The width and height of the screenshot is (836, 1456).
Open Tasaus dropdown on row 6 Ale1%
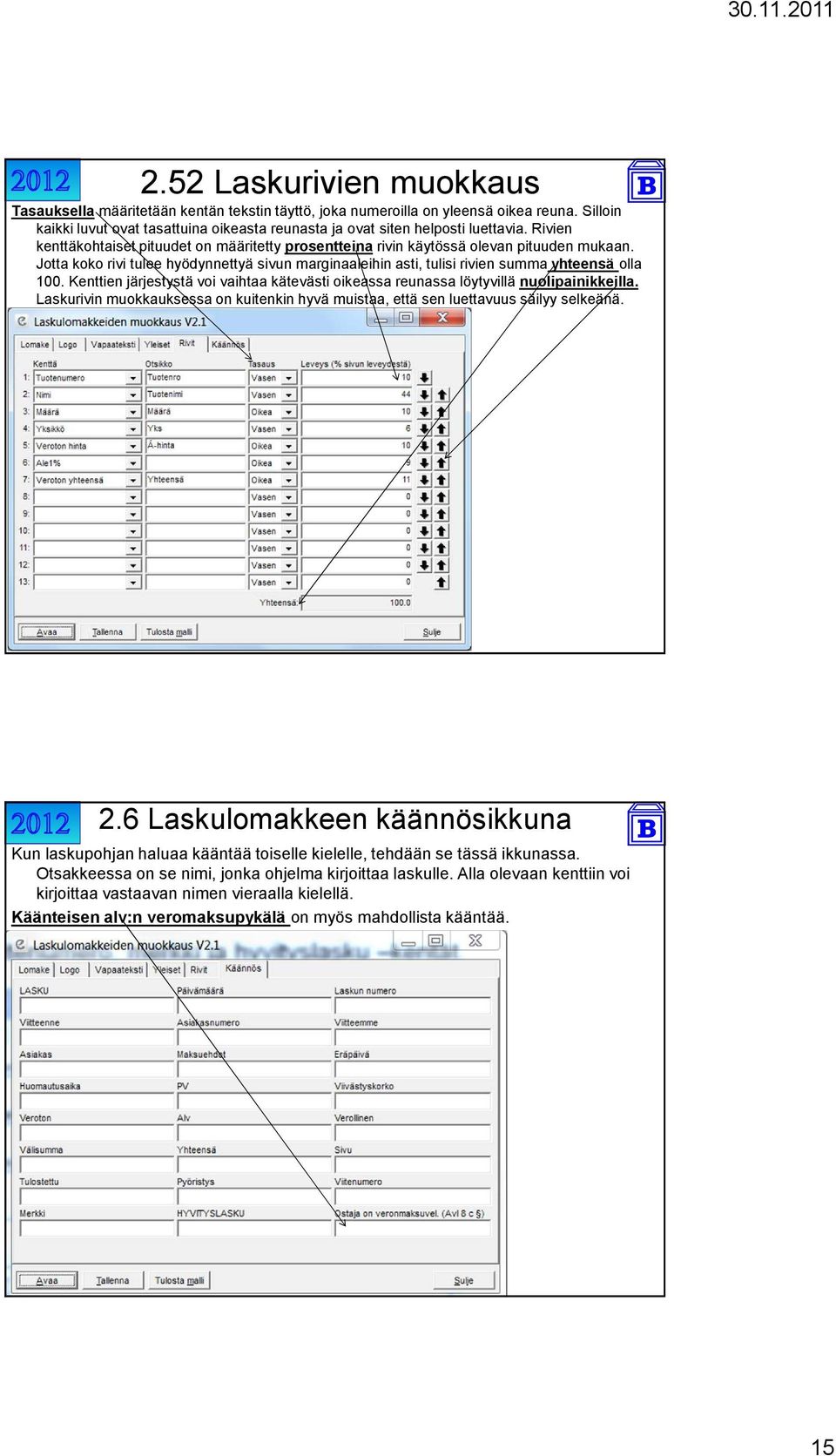click(x=288, y=462)
